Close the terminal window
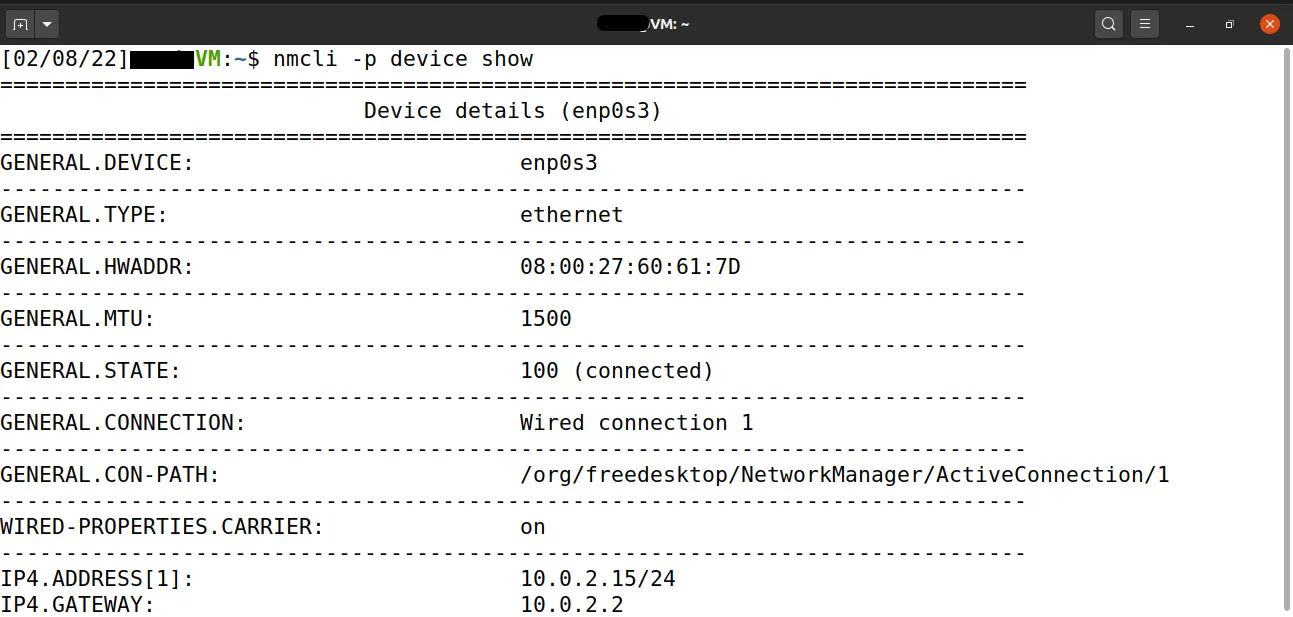The image size is (1293, 617). tap(1270, 24)
